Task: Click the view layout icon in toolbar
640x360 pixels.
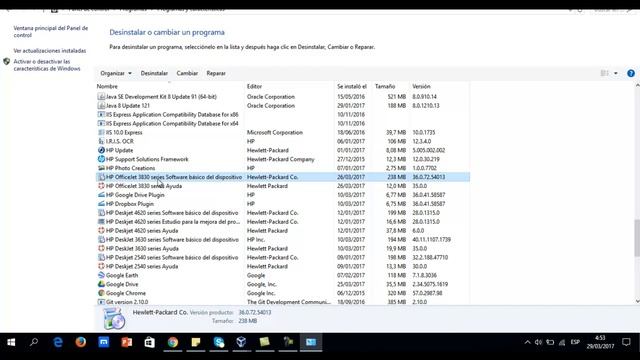Action: [x=604, y=73]
